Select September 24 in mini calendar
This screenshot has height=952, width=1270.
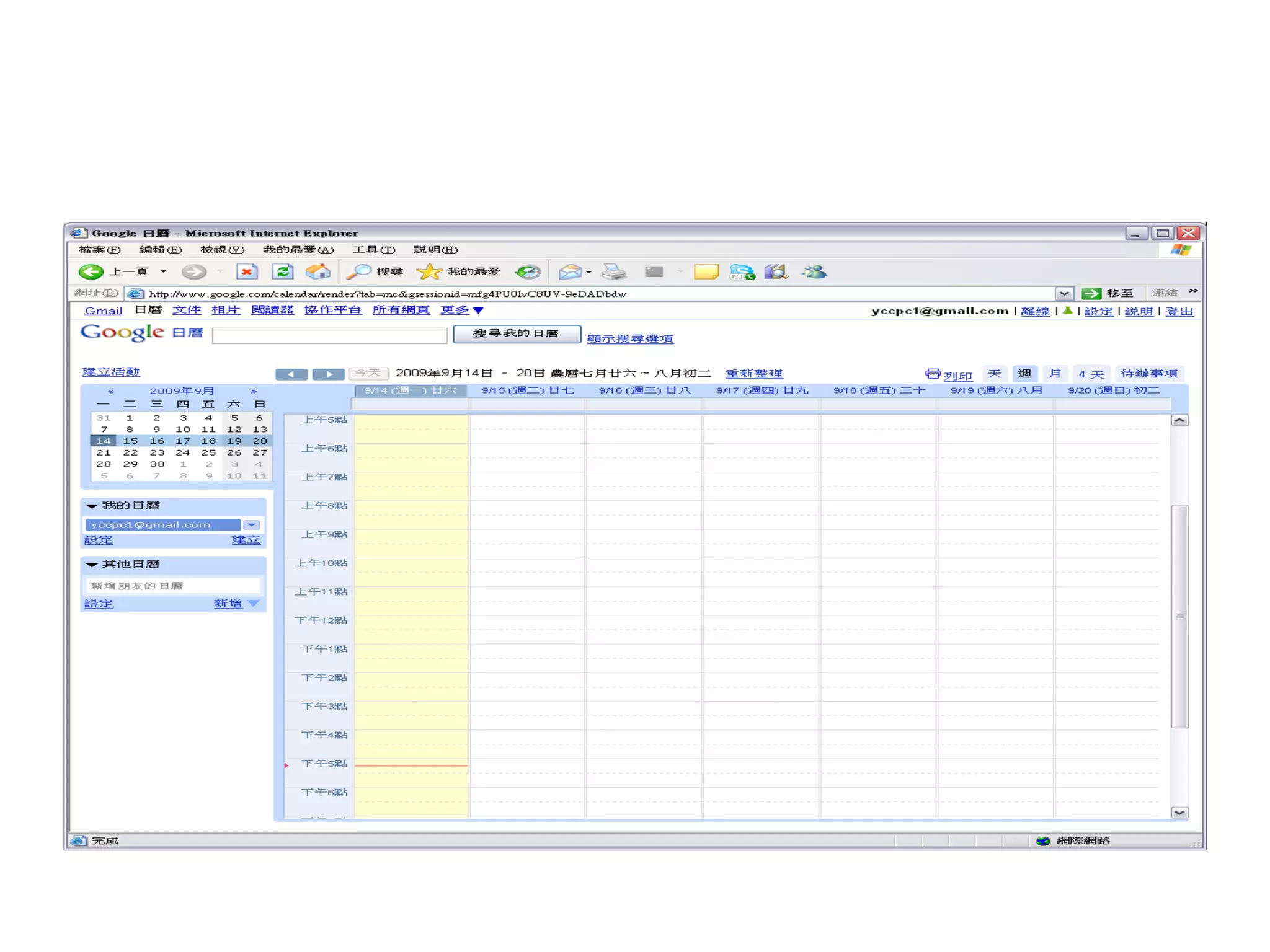pyautogui.click(x=182, y=452)
